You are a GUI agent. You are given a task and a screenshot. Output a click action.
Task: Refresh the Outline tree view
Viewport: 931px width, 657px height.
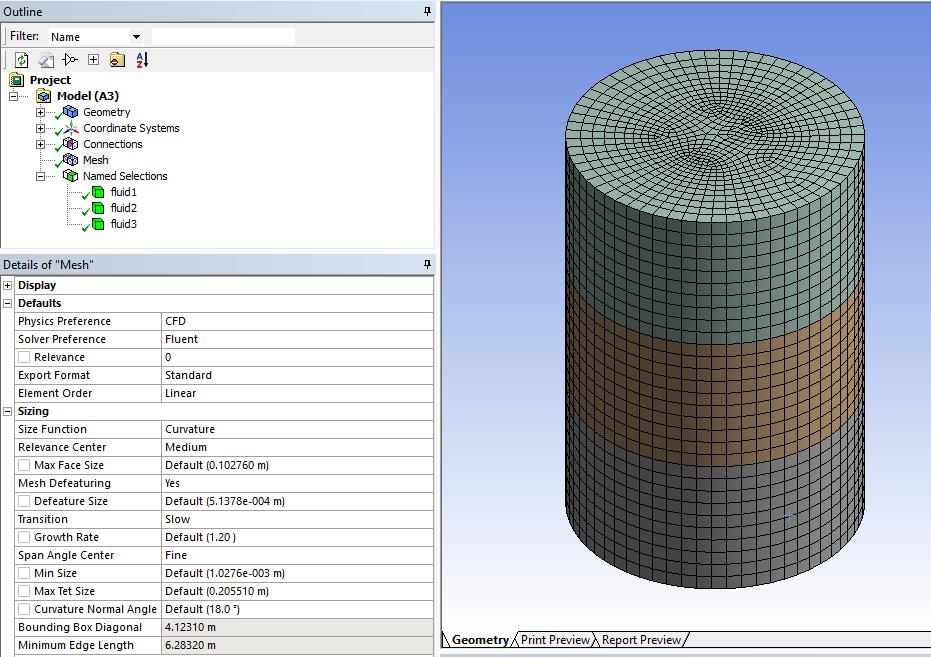coord(21,60)
